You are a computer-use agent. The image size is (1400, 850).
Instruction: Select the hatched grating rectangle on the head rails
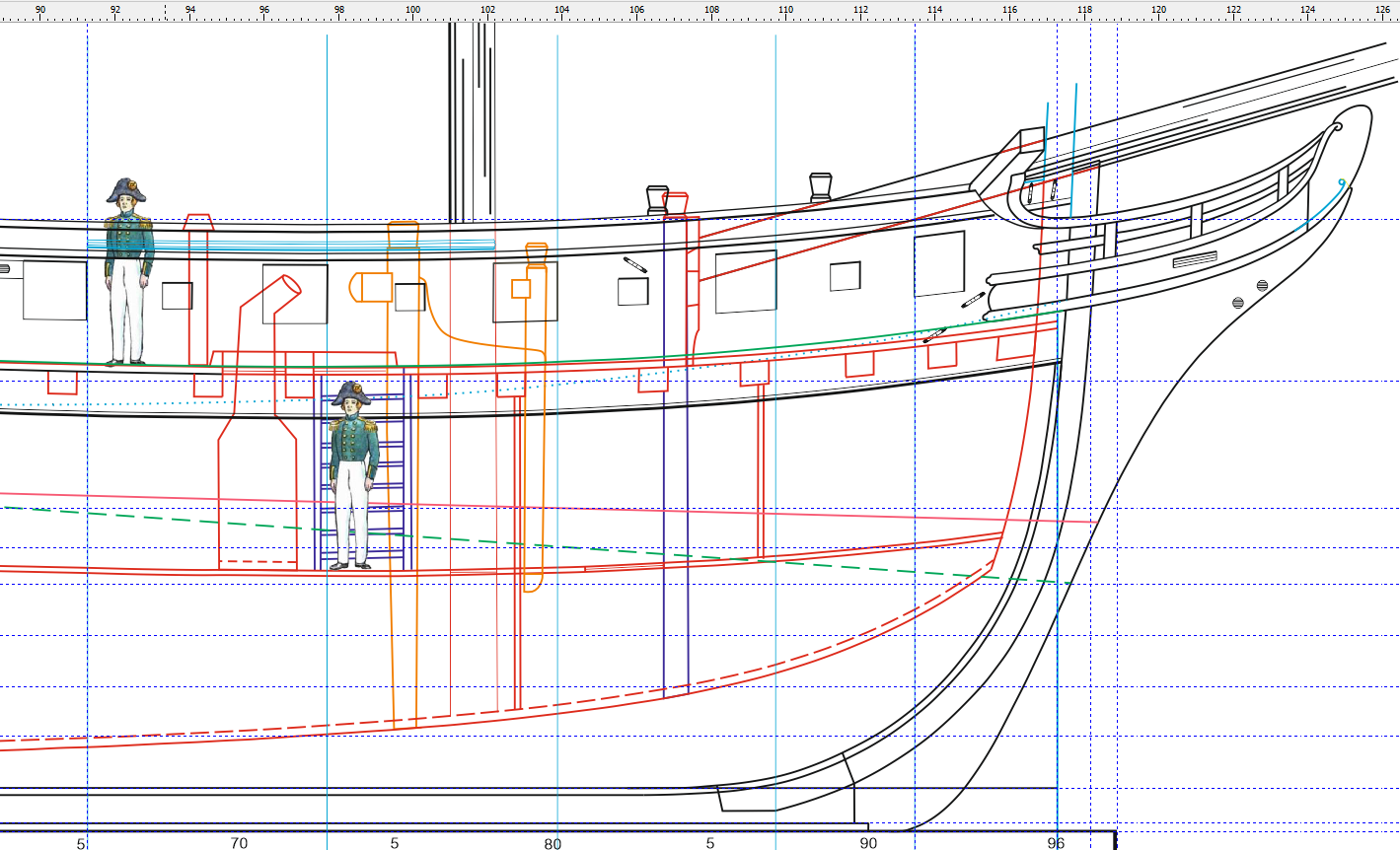[x=1194, y=259]
